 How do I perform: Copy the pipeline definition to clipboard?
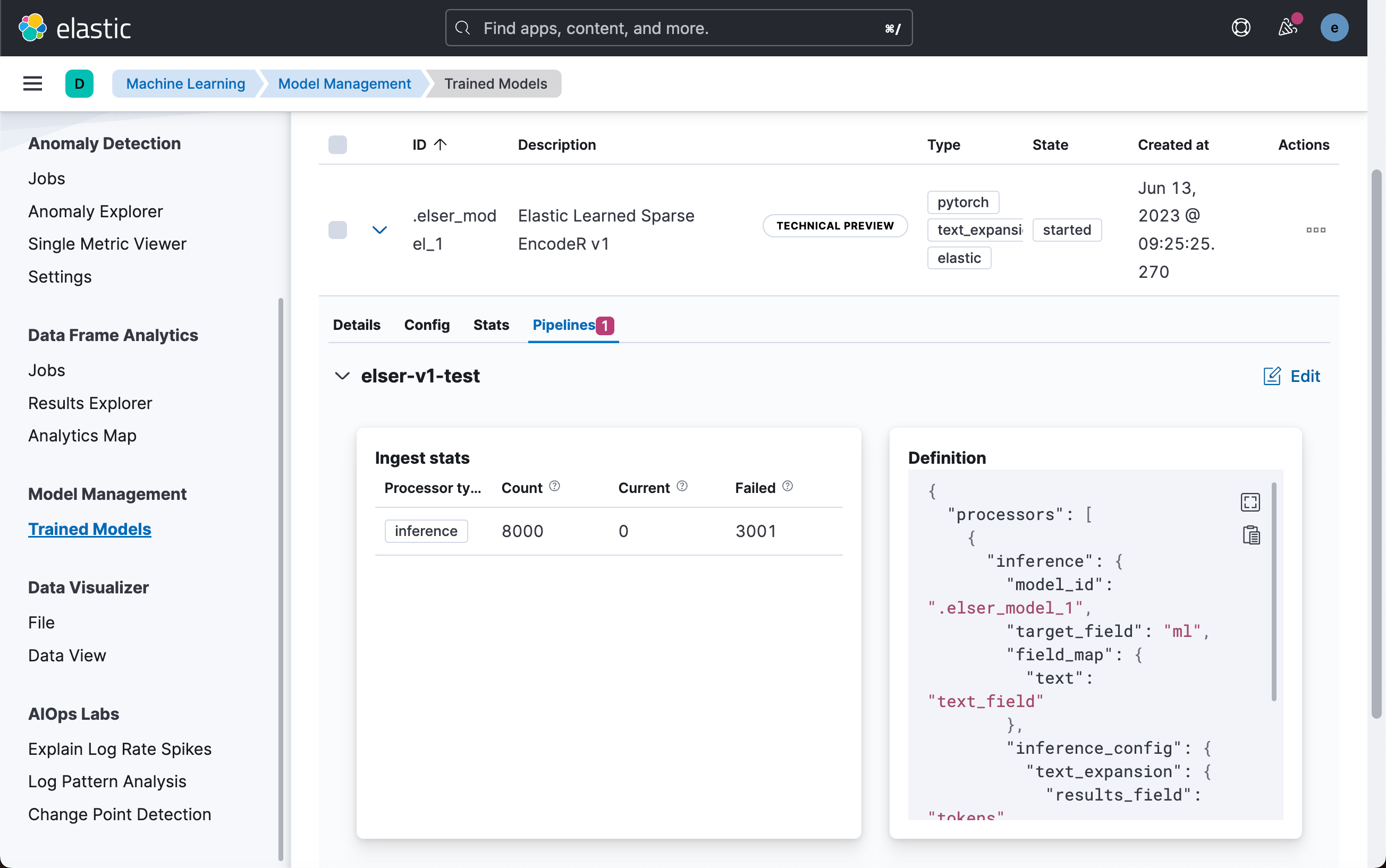click(1251, 535)
